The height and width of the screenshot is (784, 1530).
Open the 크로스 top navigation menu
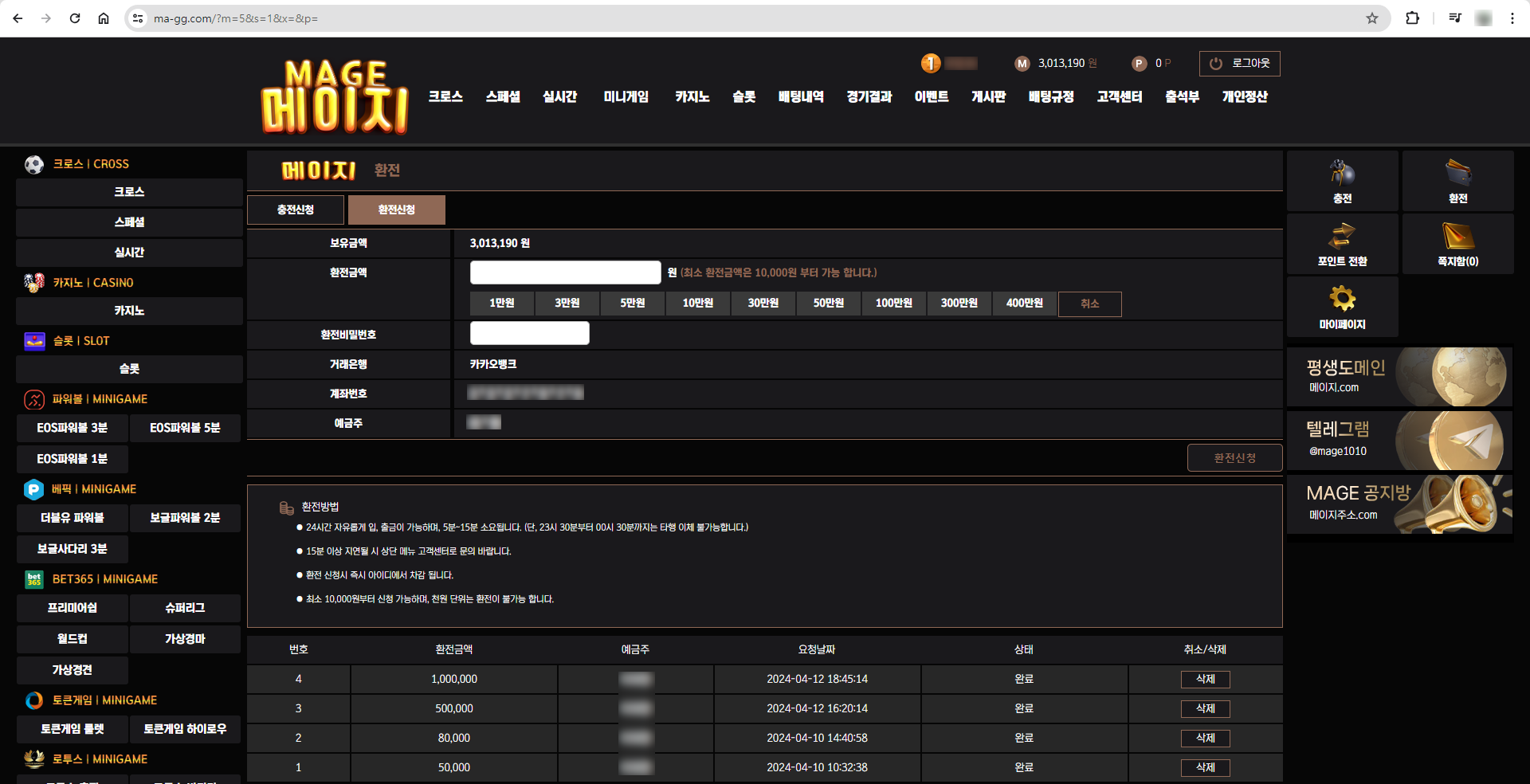pos(445,96)
